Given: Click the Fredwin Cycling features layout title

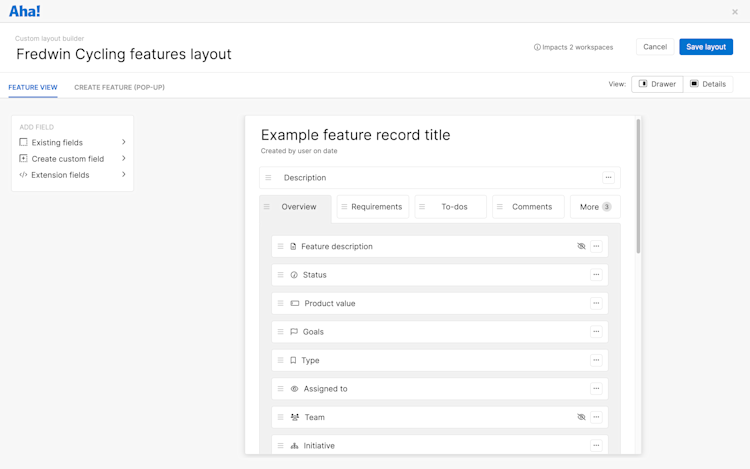Looking at the screenshot, I should [x=123, y=54].
